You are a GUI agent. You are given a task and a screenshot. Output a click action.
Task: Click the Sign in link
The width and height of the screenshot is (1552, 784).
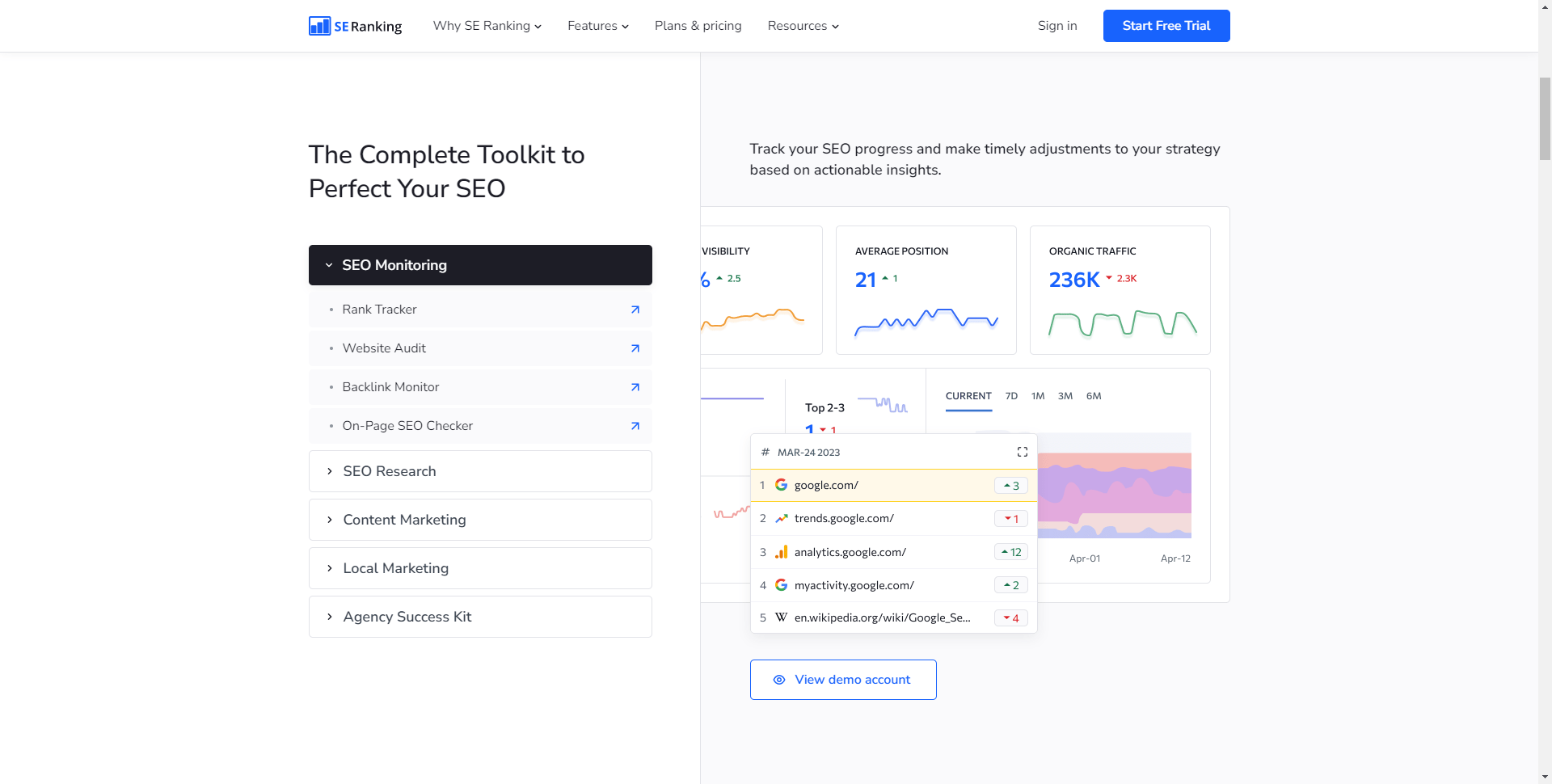1057,26
